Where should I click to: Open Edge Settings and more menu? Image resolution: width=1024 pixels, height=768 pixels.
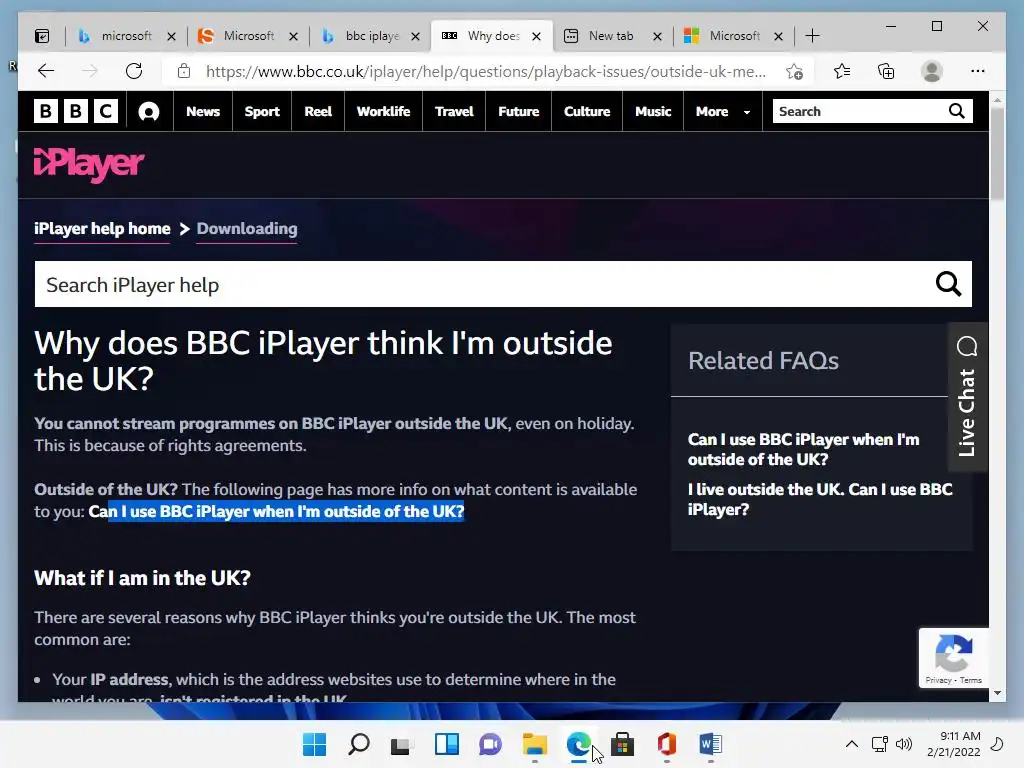click(978, 71)
